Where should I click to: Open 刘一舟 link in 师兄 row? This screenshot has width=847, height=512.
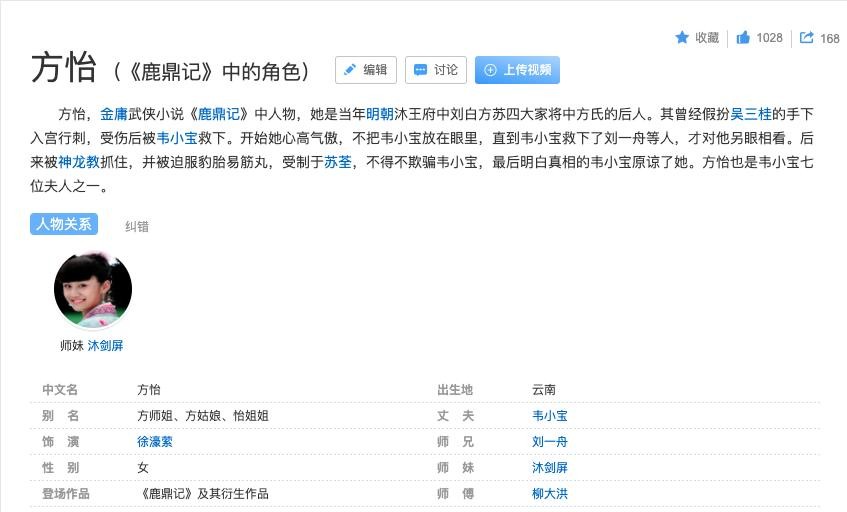click(549, 441)
